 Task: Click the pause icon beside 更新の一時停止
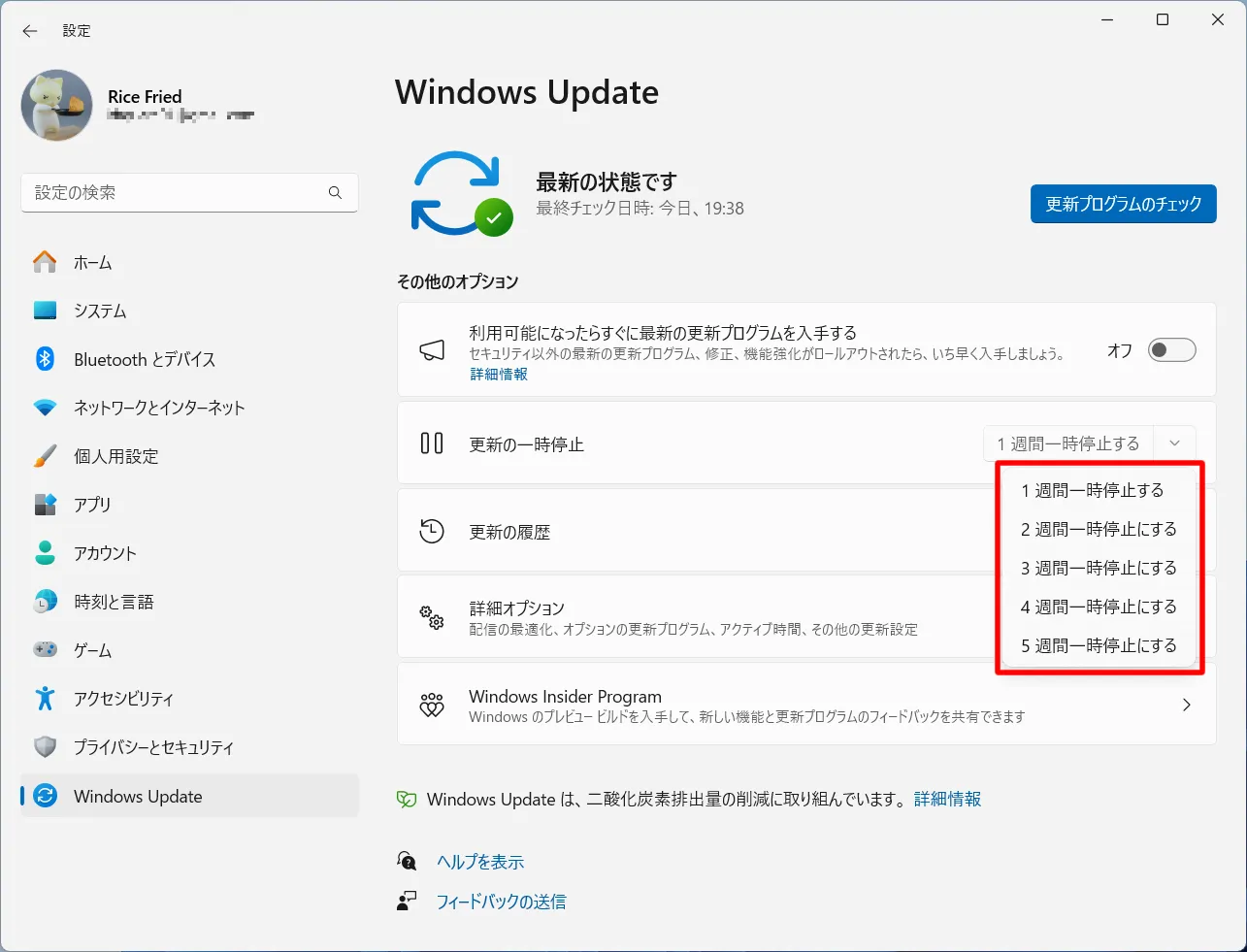[432, 443]
